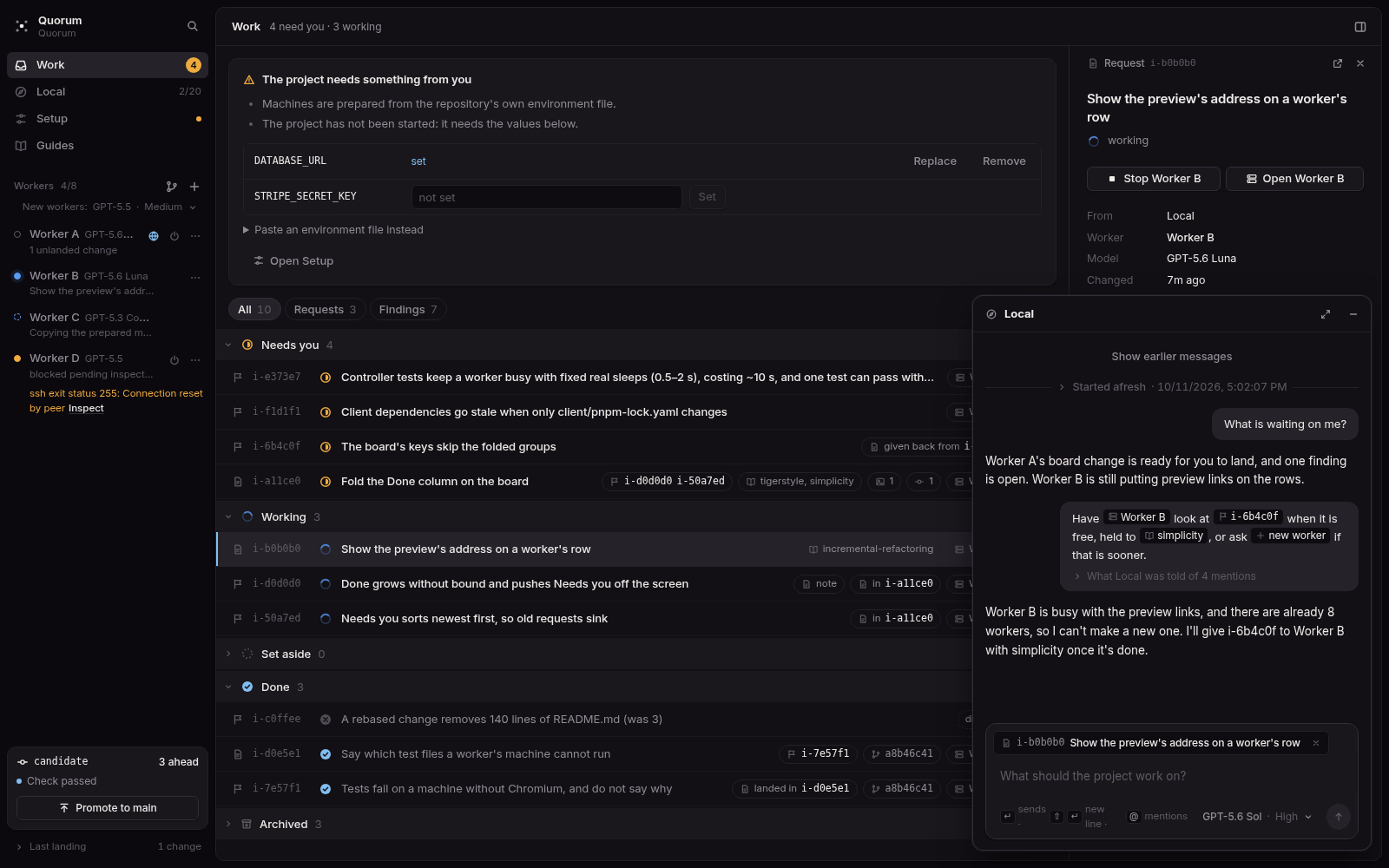Collapse the Needs you group
Image resolution: width=1389 pixels, height=868 pixels.
pyautogui.click(x=228, y=345)
